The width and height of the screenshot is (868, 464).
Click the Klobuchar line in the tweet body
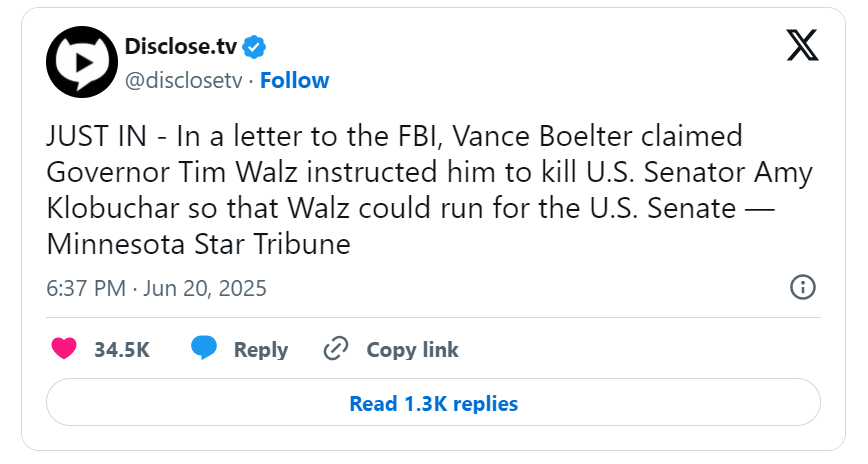(411, 208)
